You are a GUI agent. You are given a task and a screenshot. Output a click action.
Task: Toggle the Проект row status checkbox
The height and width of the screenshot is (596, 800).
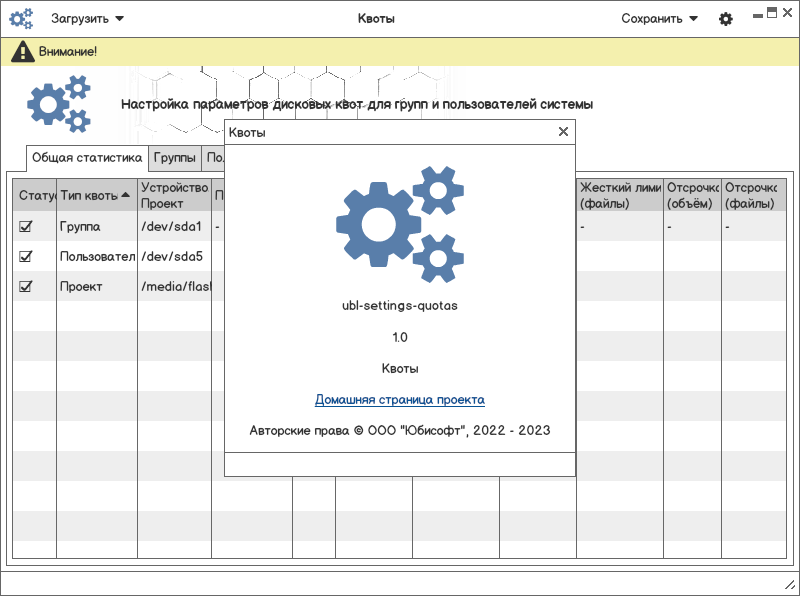coord(26,286)
